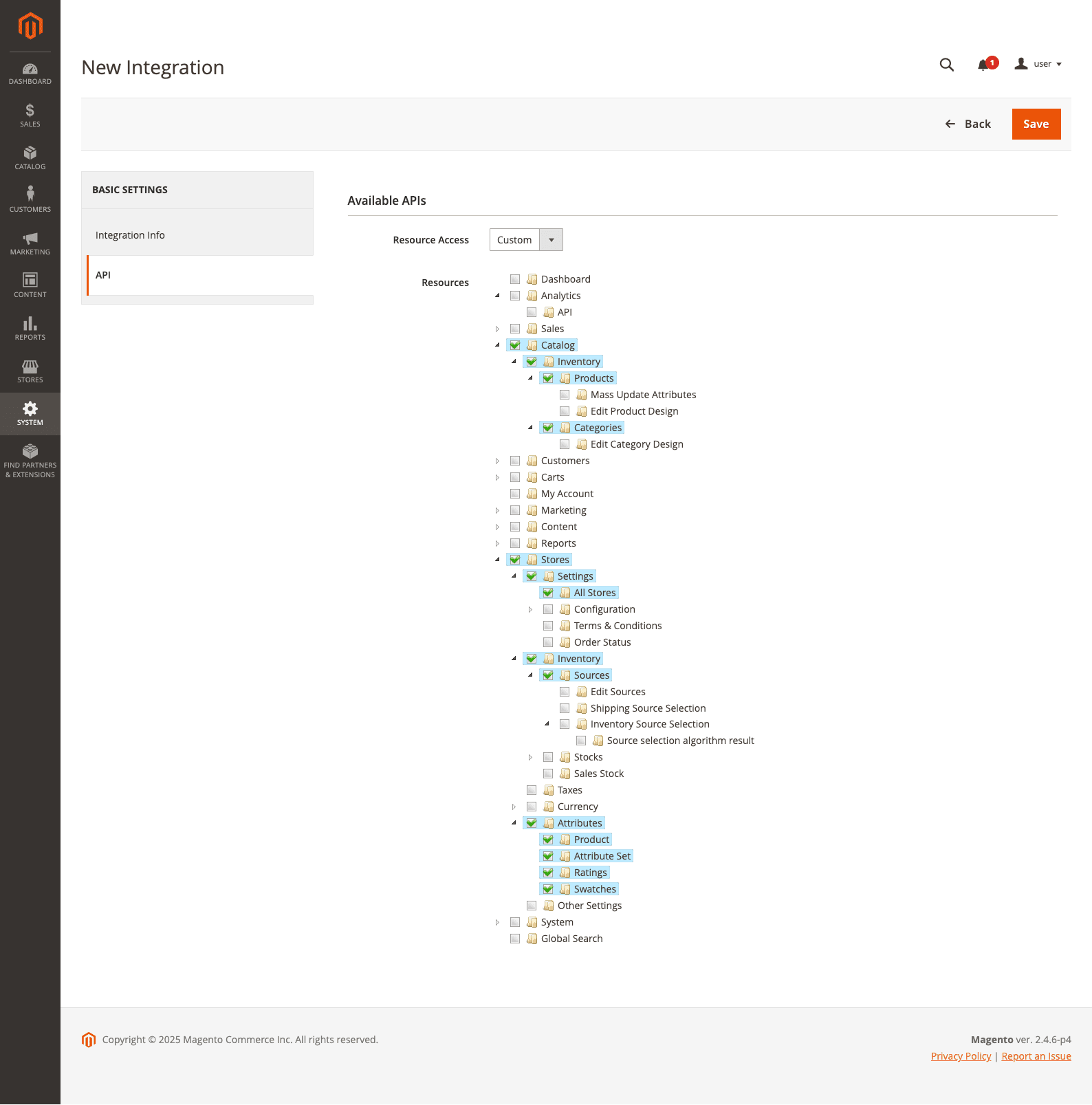Select the API settings tab
The image size is (1092, 1105).
coord(103,275)
